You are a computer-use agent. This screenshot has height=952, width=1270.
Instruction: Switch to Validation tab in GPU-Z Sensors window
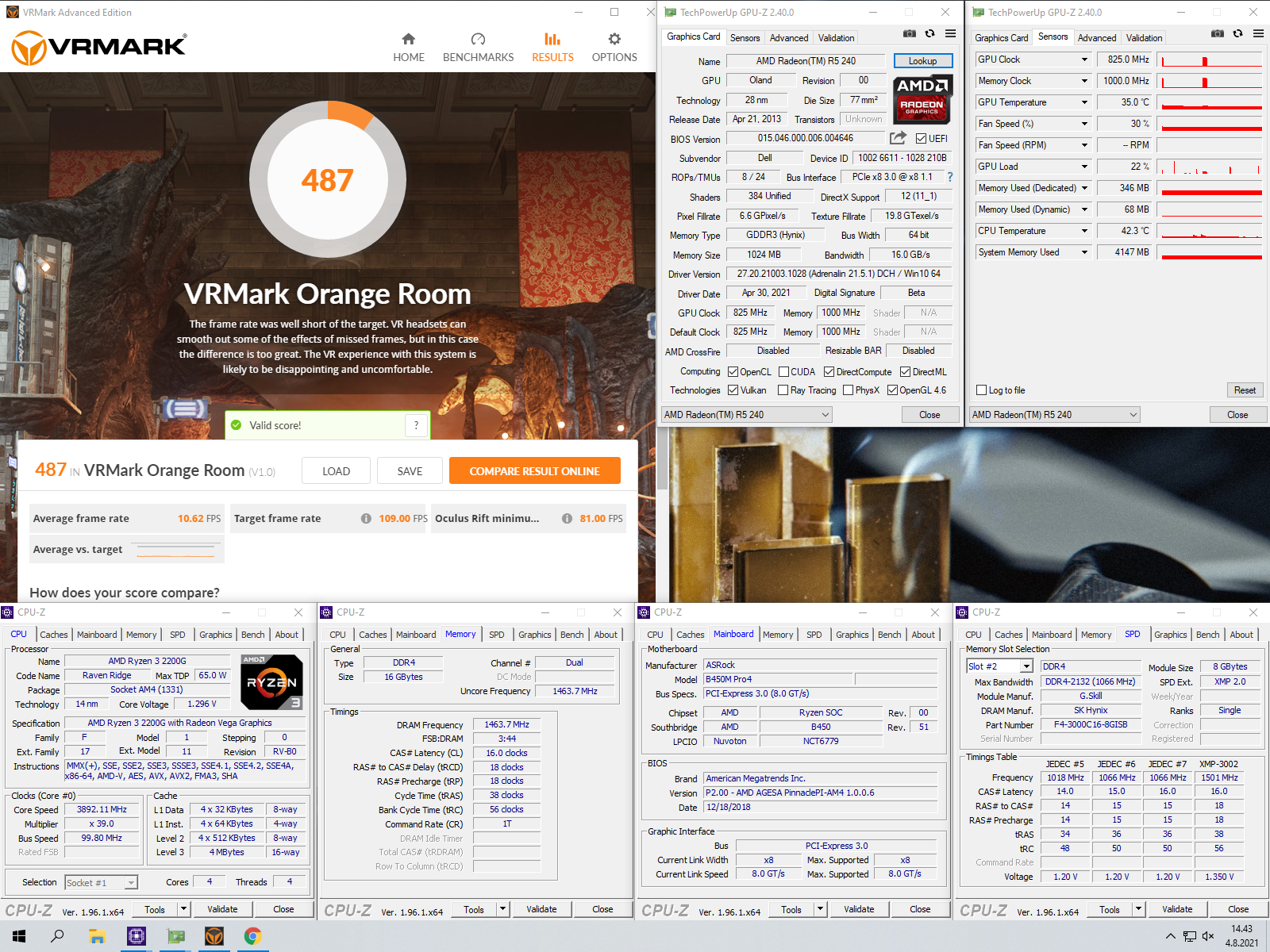pyautogui.click(x=1144, y=37)
